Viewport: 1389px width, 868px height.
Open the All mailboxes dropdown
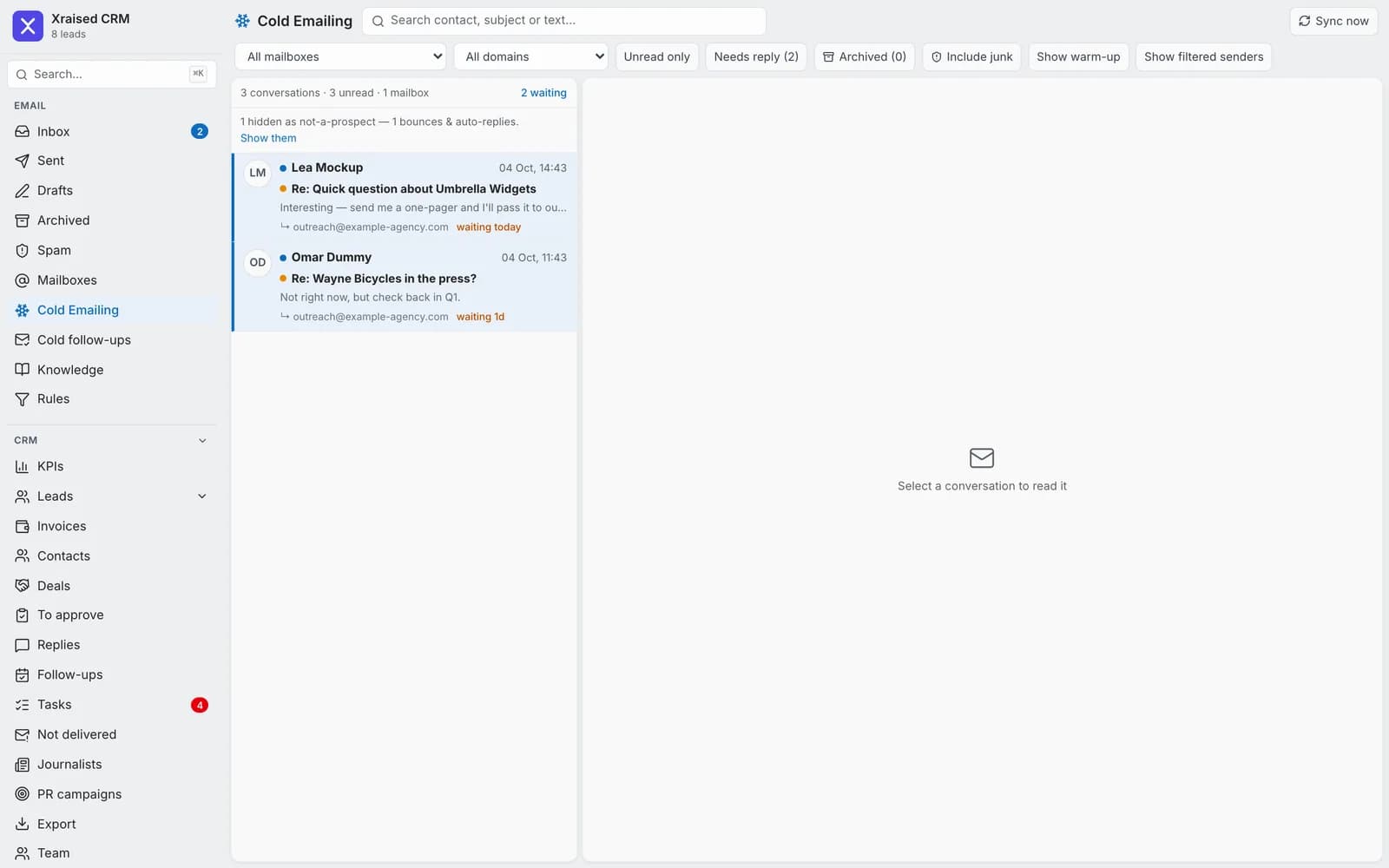(x=340, y=57)
